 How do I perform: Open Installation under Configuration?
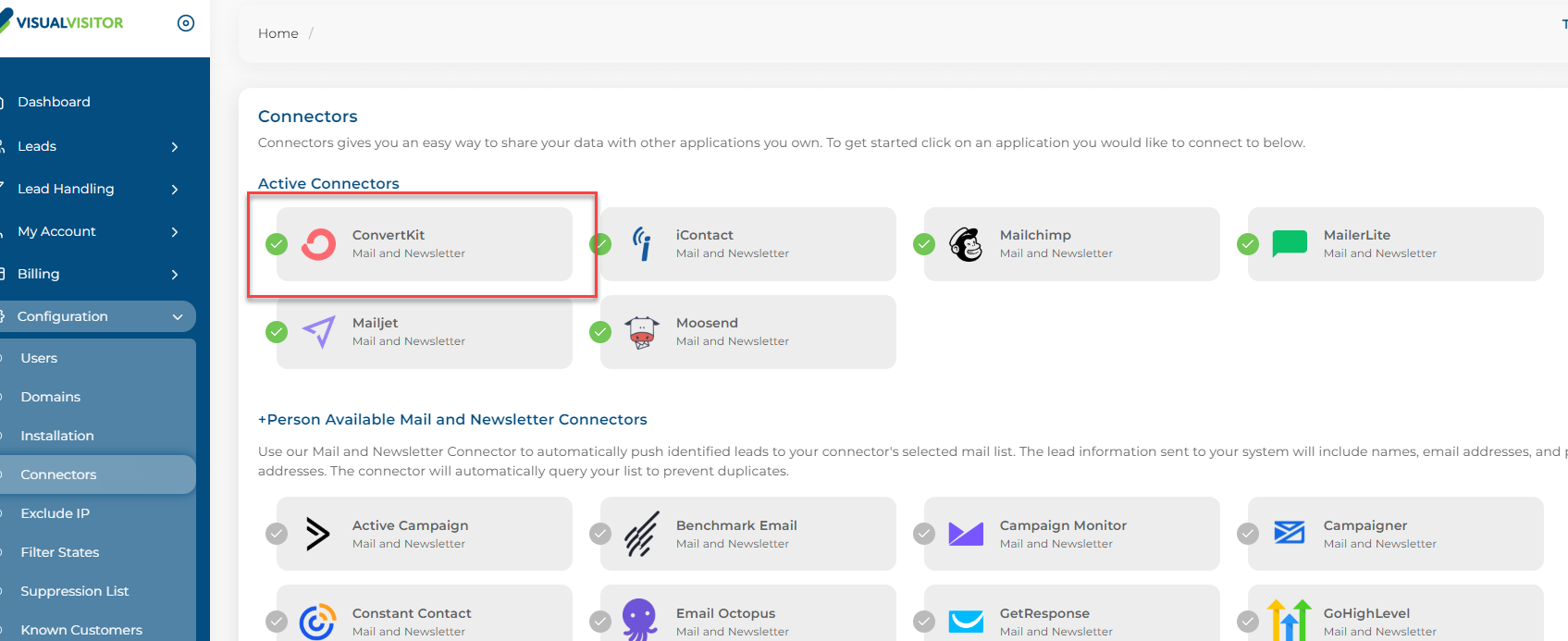click(57, 436)
